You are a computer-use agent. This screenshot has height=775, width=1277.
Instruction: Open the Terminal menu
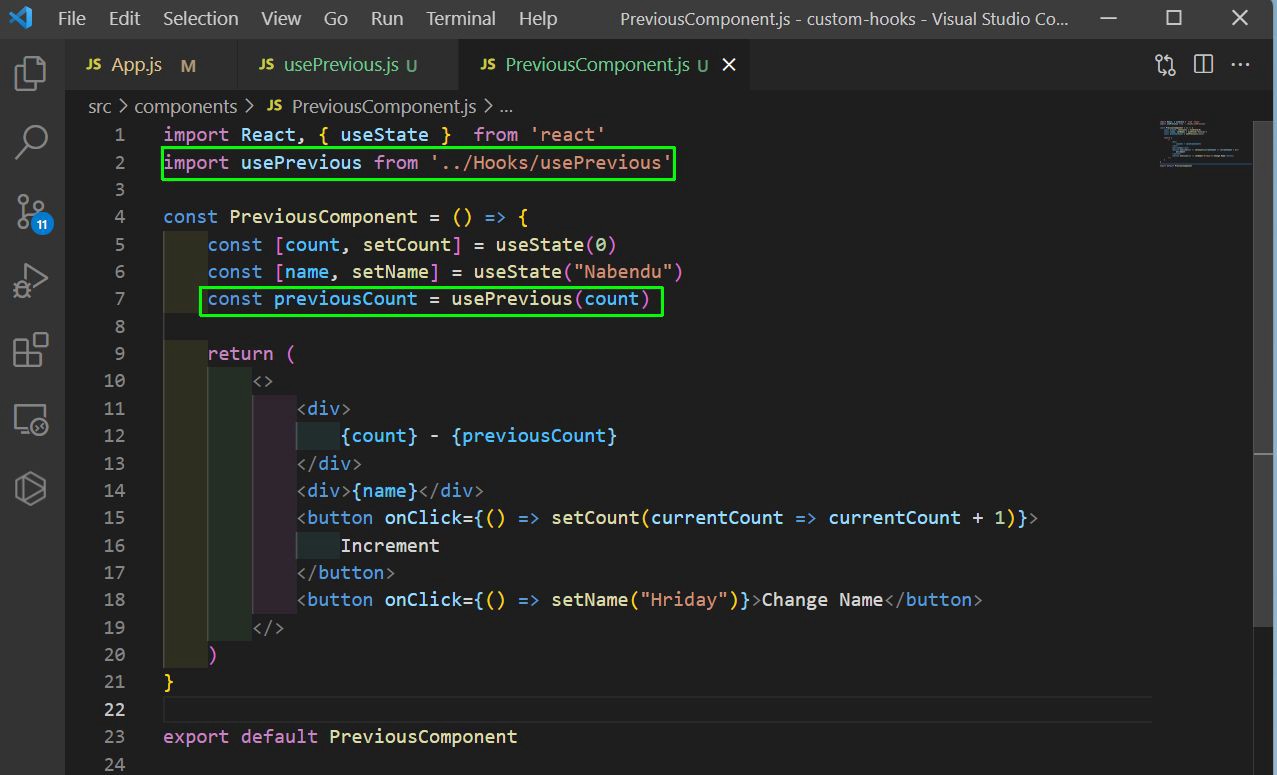click(x=461, y=18)
